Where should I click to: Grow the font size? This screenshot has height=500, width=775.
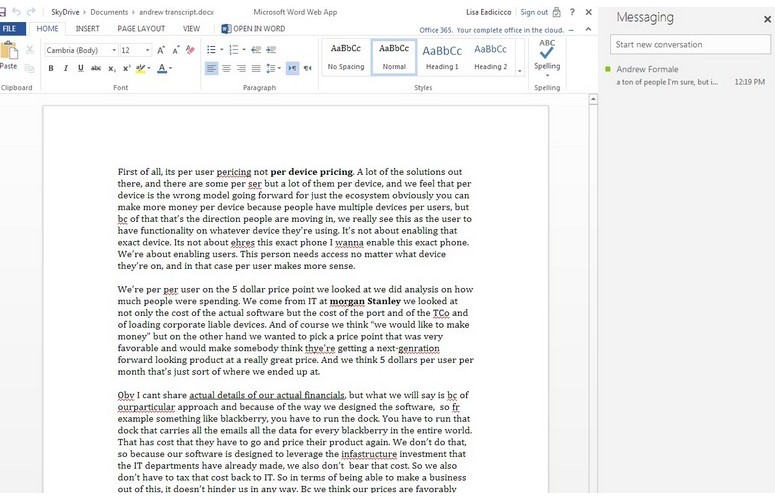click(161, 50)
